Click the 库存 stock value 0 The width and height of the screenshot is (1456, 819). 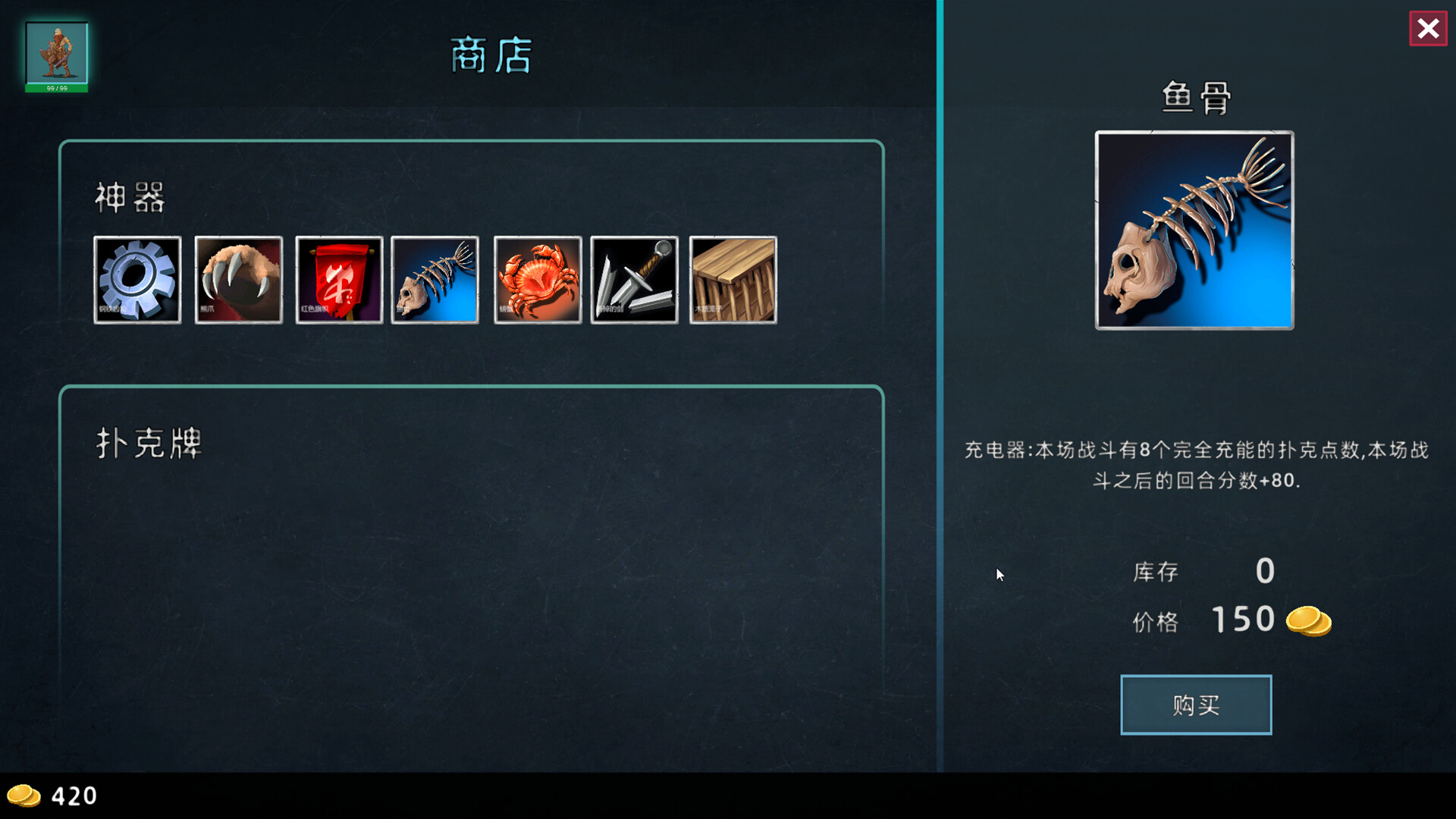click(1265, 571)
